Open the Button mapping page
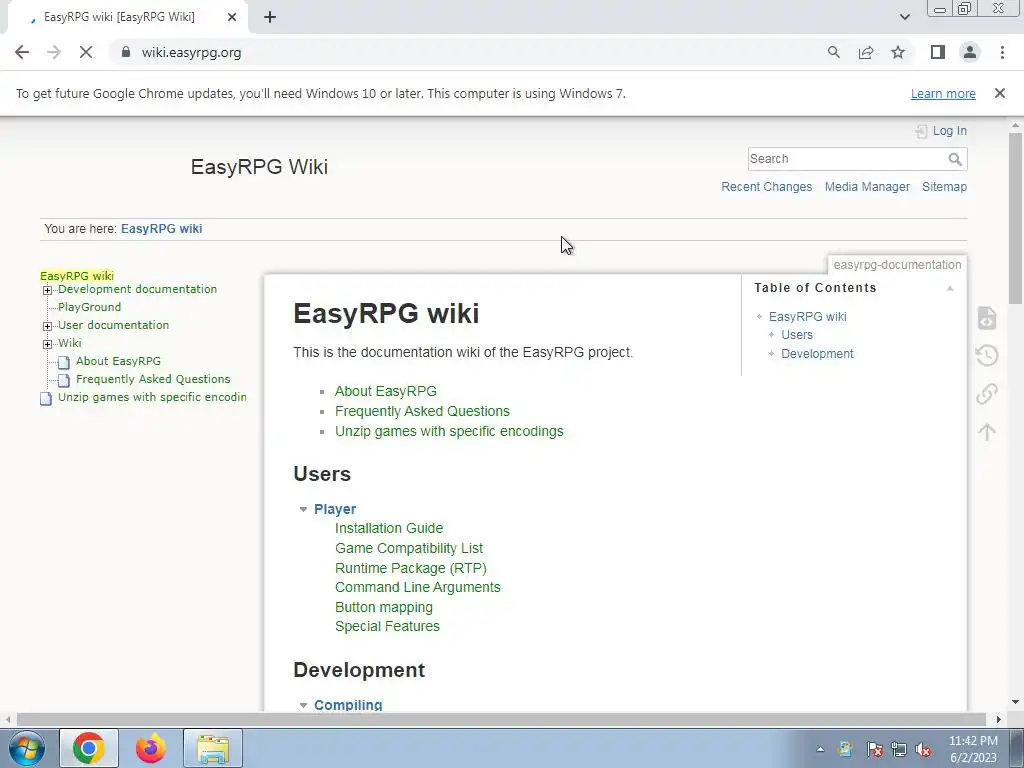1024x768 pixels. (383, 607)
